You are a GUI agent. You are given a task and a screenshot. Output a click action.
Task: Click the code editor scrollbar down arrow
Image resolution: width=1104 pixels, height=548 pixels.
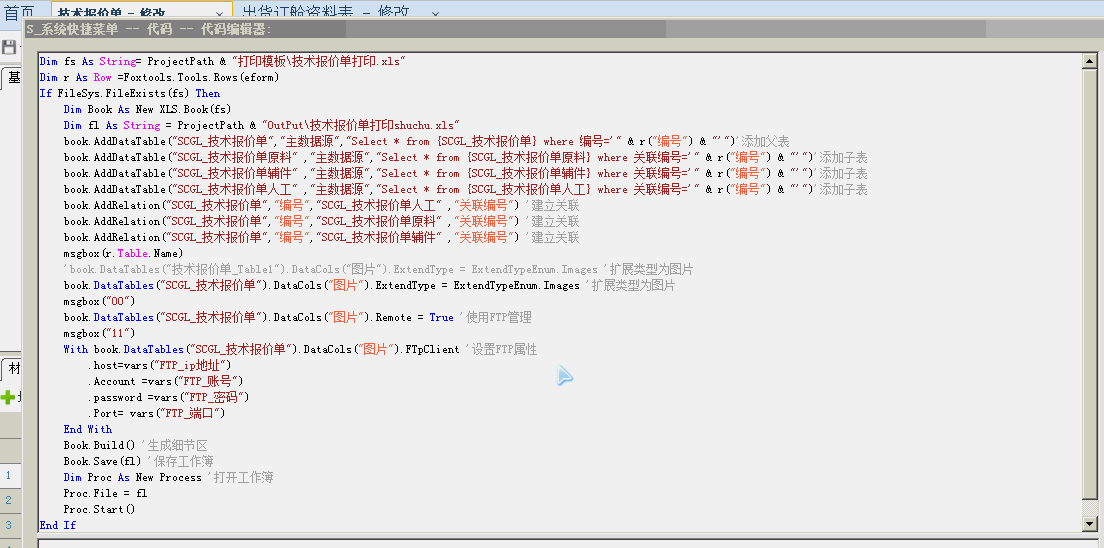pos(1090,523)
